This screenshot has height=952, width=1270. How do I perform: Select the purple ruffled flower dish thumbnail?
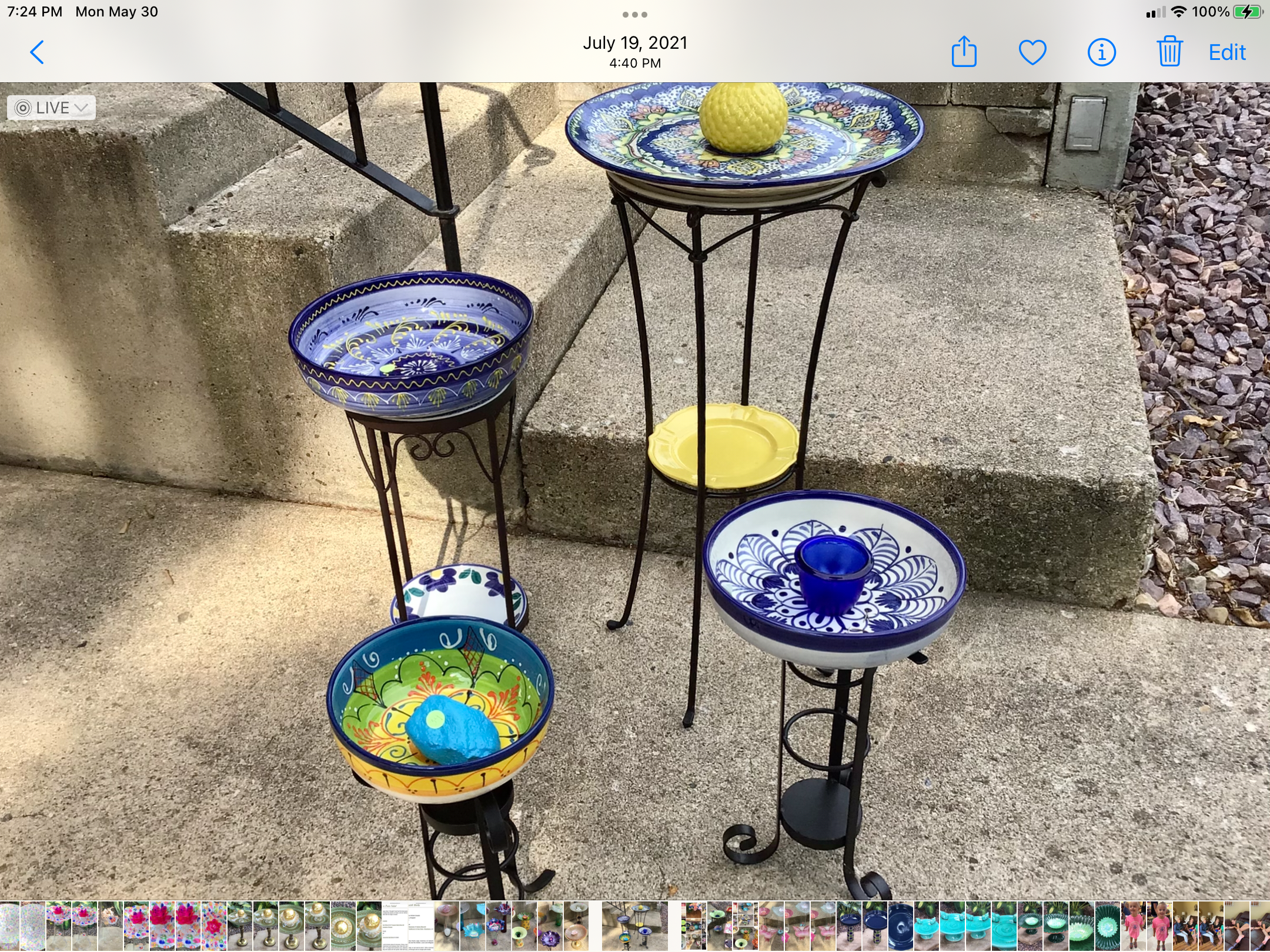pyautogui.click(x=550, y=926)
